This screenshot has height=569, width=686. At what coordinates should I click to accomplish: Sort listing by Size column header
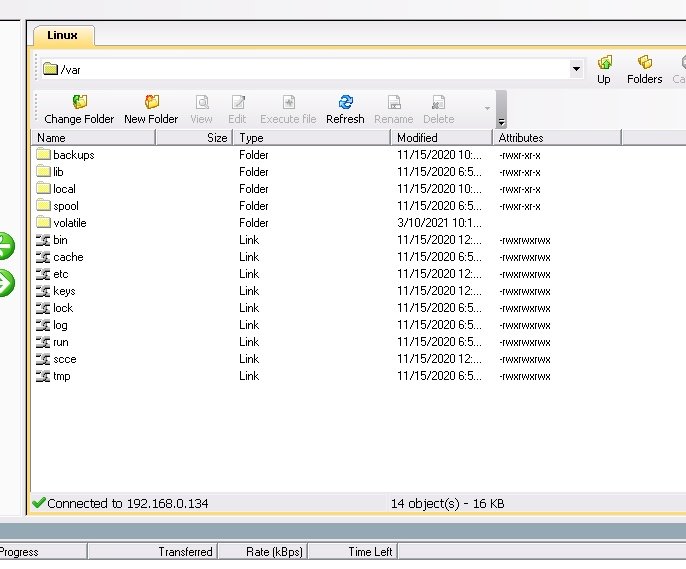point(194,138)
